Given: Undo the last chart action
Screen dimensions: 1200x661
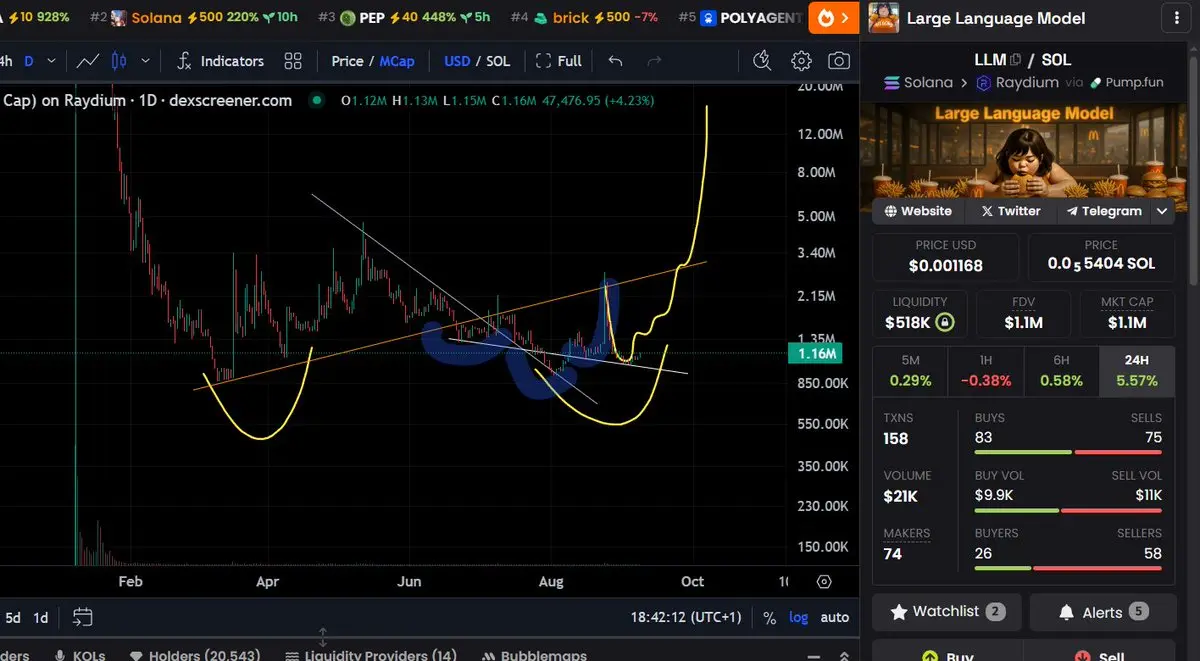Looking at the screenshot, I should click(615, 61).
